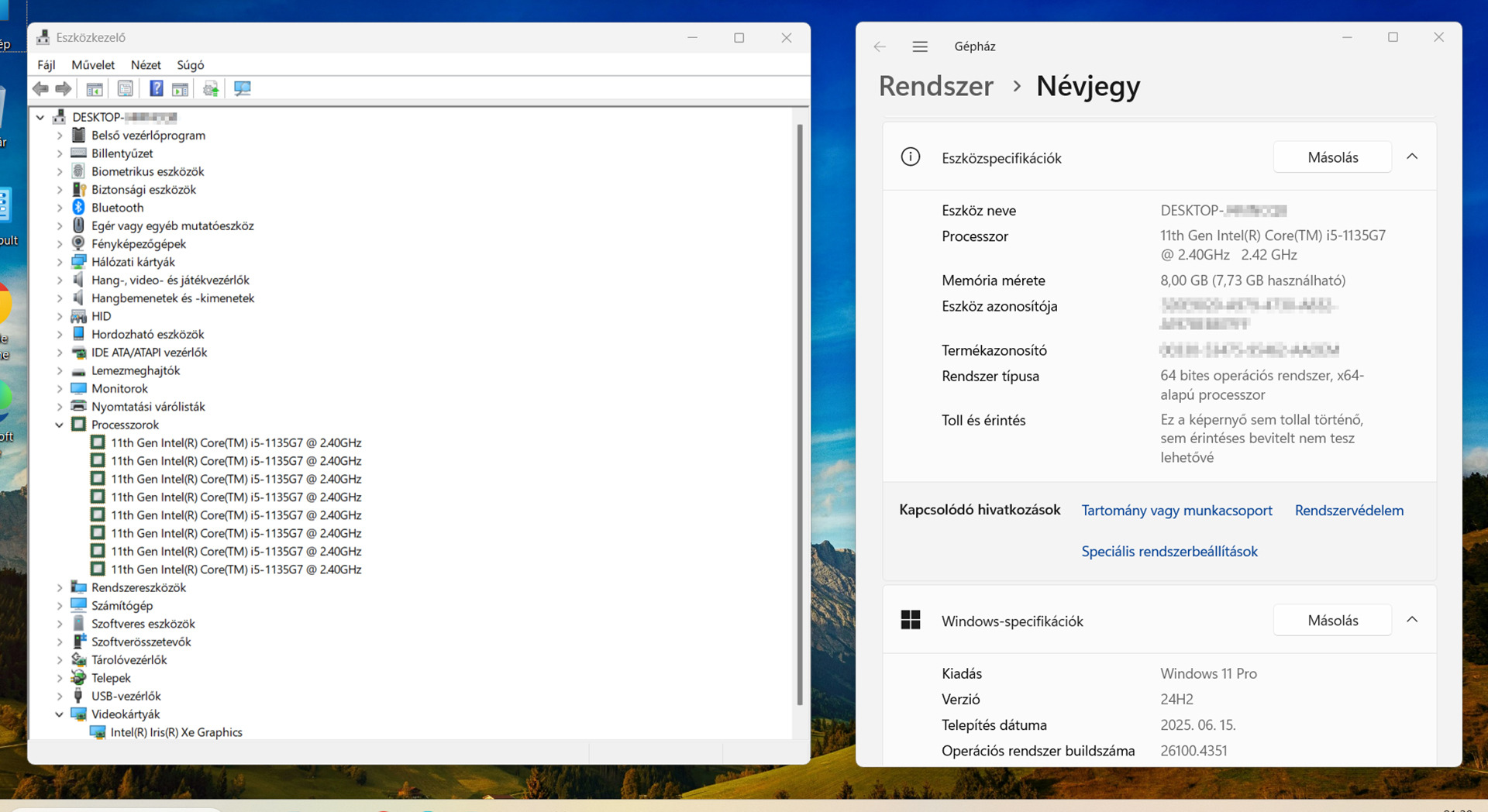The width and height of the screenshot is (1488, 812).
Task: Copy Windows specifications with Másolás button
Action: click(x=1332, y=620)
